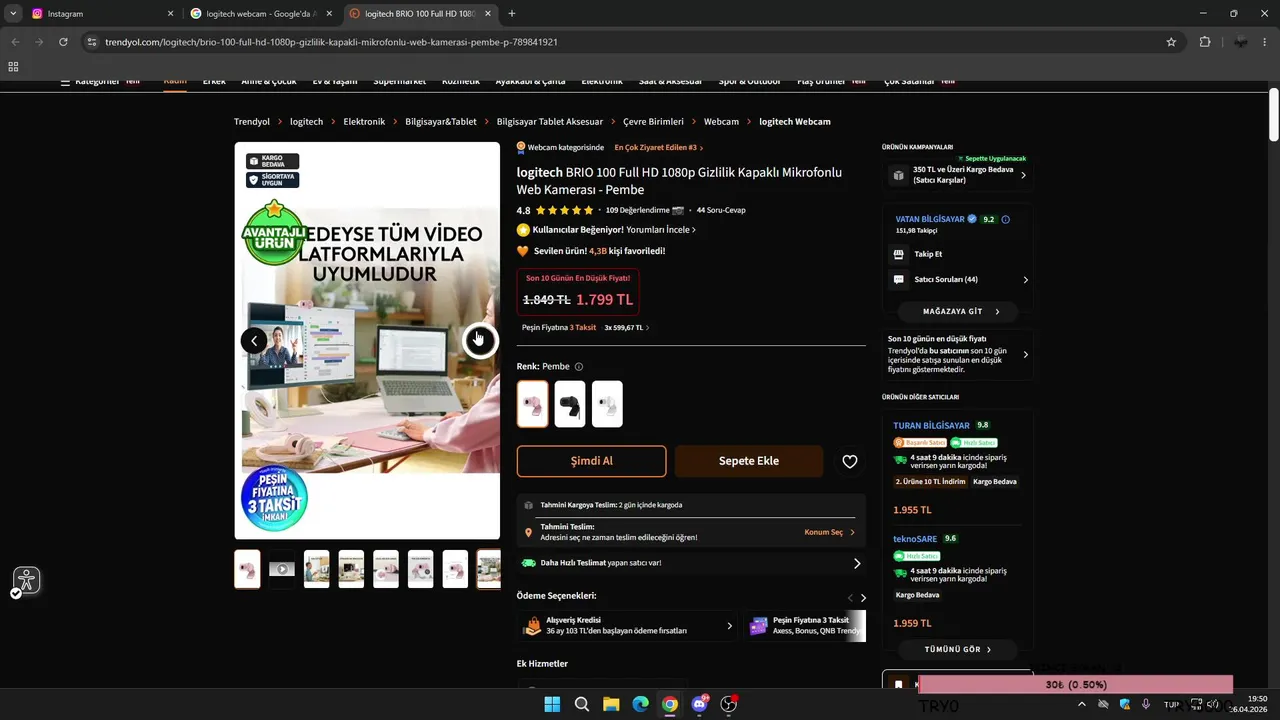Image resolution: width=1280 pixels, height=720 pixels.
Task: Expand Satıcı Soruları (44)
Action: [x=959, y=280]
